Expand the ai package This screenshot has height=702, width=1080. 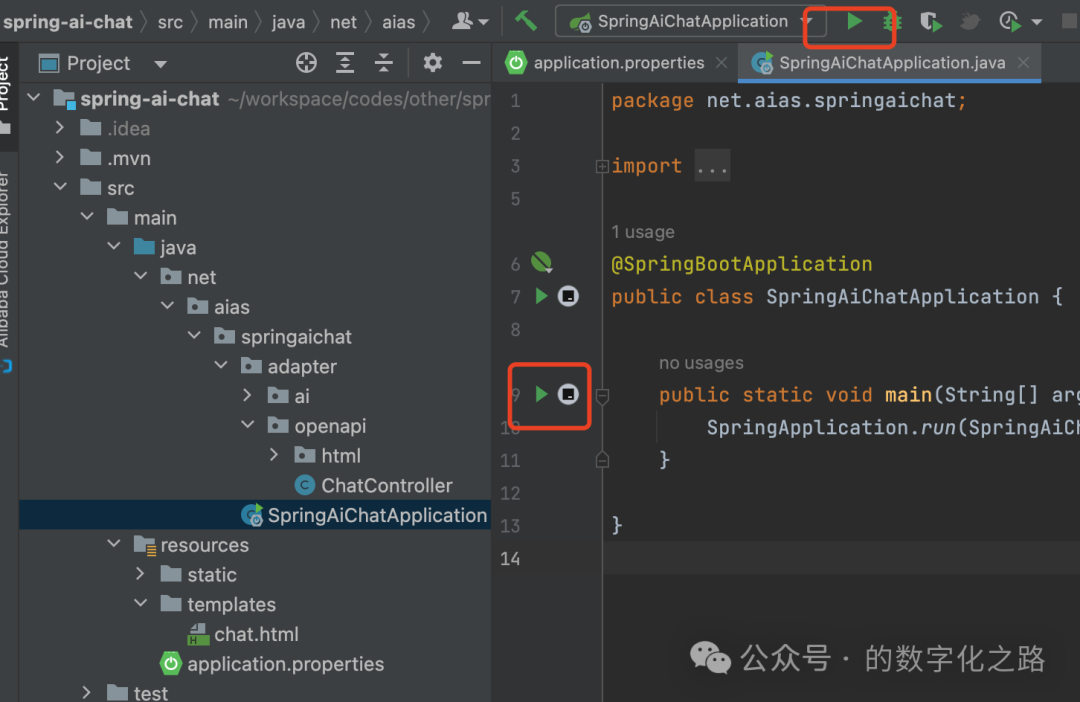click(248, 395)
